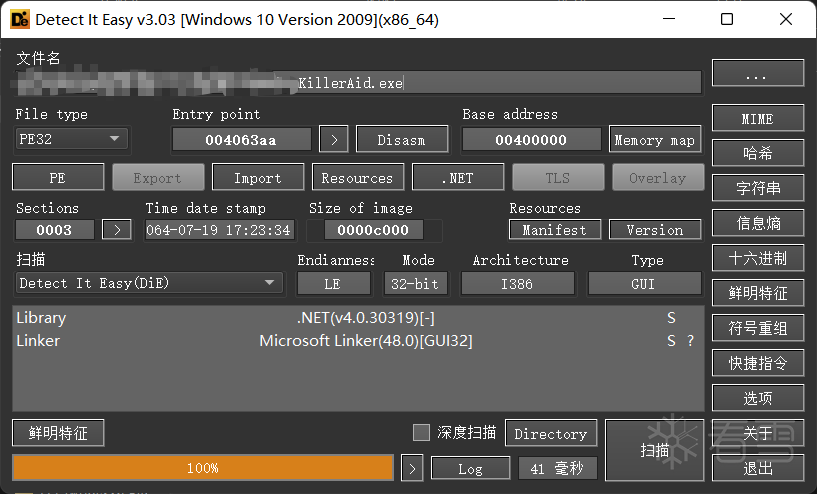Open the 十六进制 (hex) button
The height and width of the screenshot is (494, 817).
758,258
